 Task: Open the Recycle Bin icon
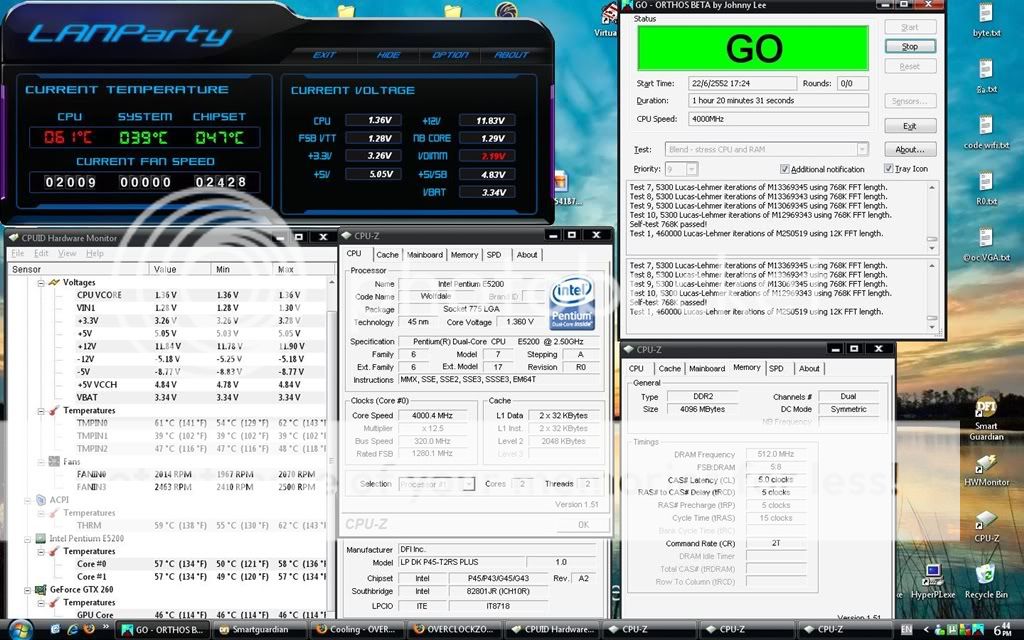pyautogui.click(x=986, y=577)
